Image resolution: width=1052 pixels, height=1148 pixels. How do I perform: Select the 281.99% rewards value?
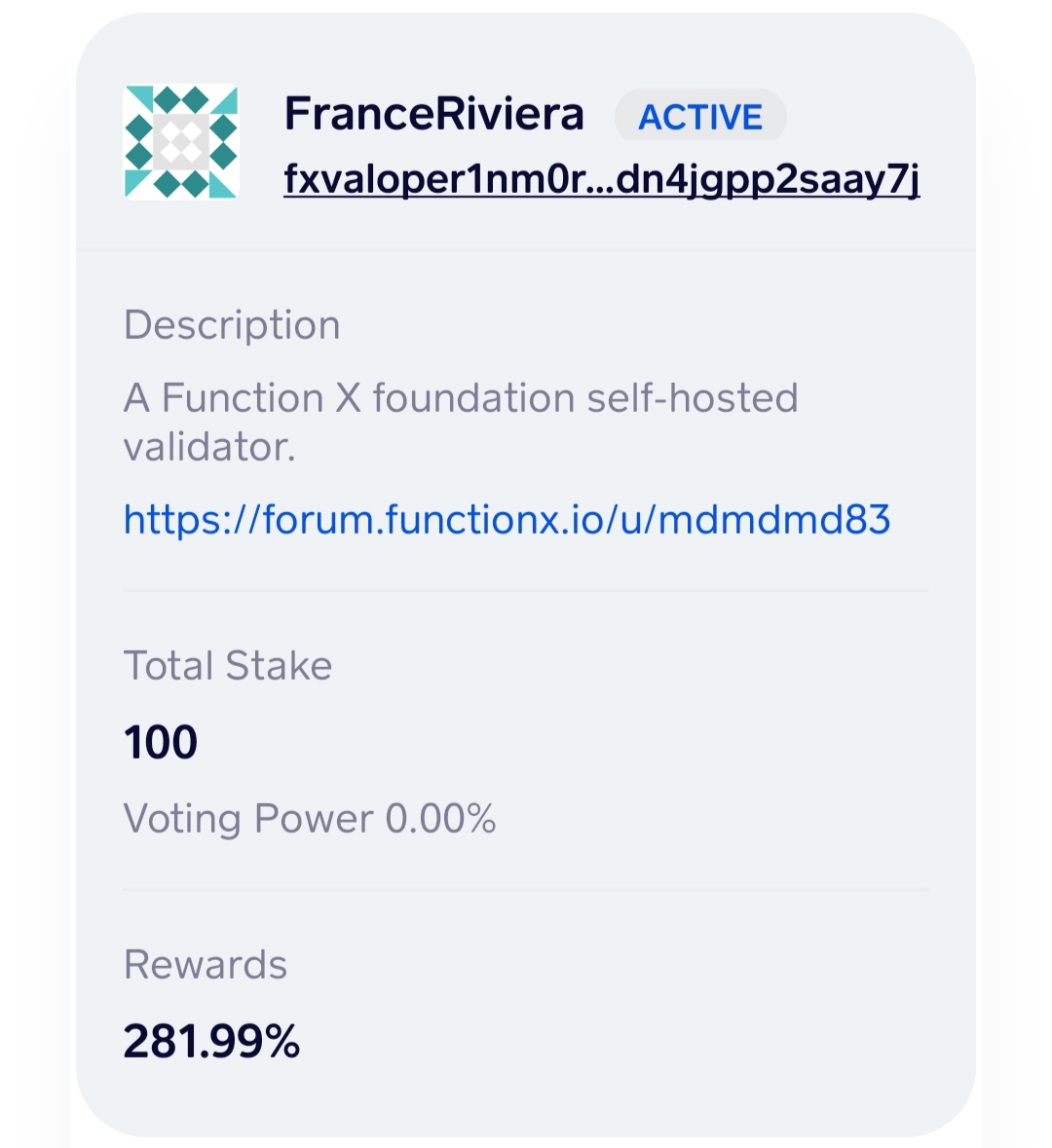211,1041
